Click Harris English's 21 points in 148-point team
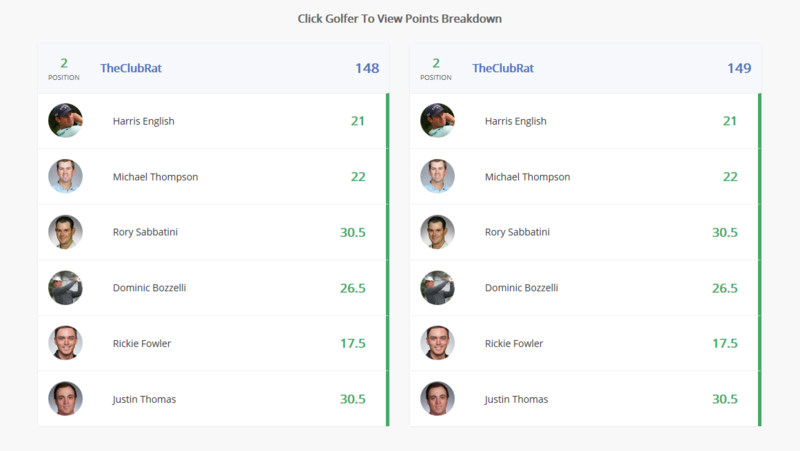 click(x=358, y=121)
